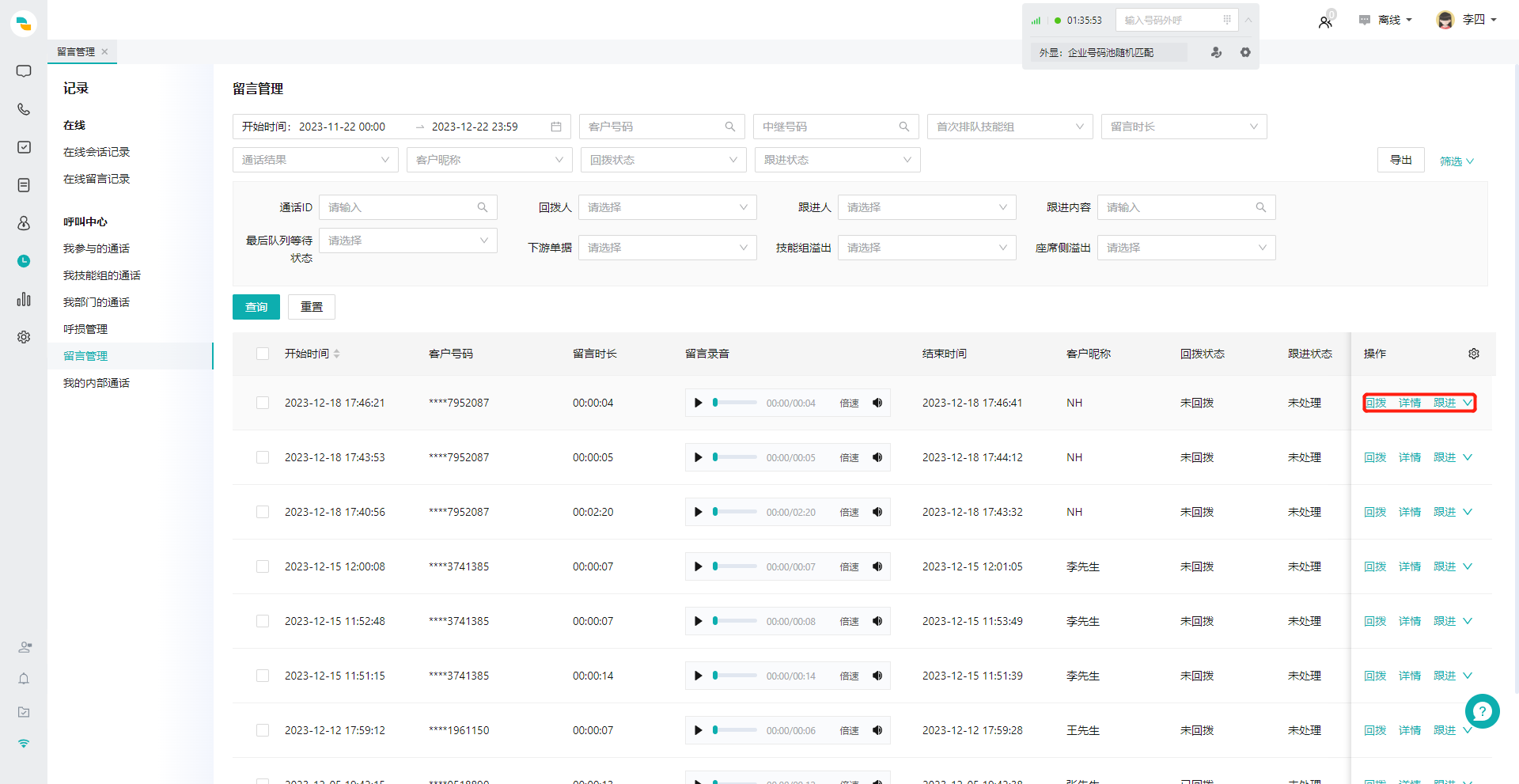
Task: Open 我技能组的通话 menu item
Action: pos(102,275)
